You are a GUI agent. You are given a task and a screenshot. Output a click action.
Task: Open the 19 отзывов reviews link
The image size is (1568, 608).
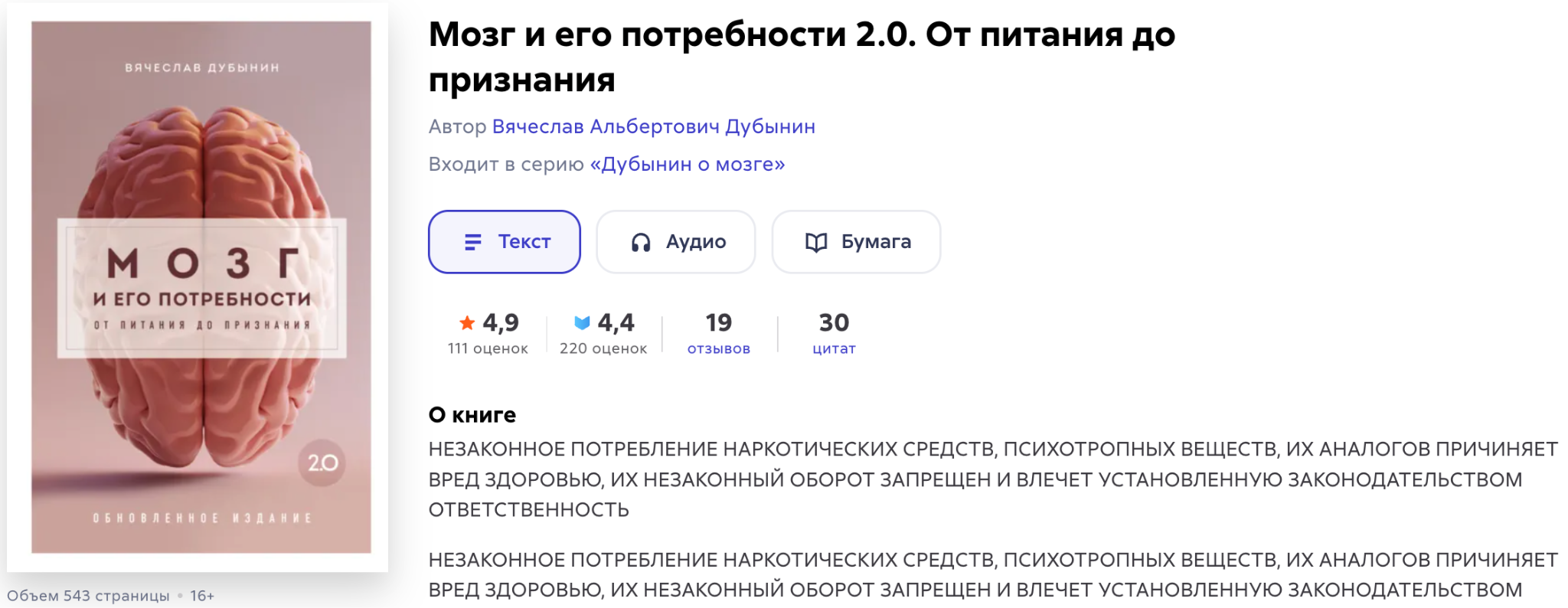(718, 334)
